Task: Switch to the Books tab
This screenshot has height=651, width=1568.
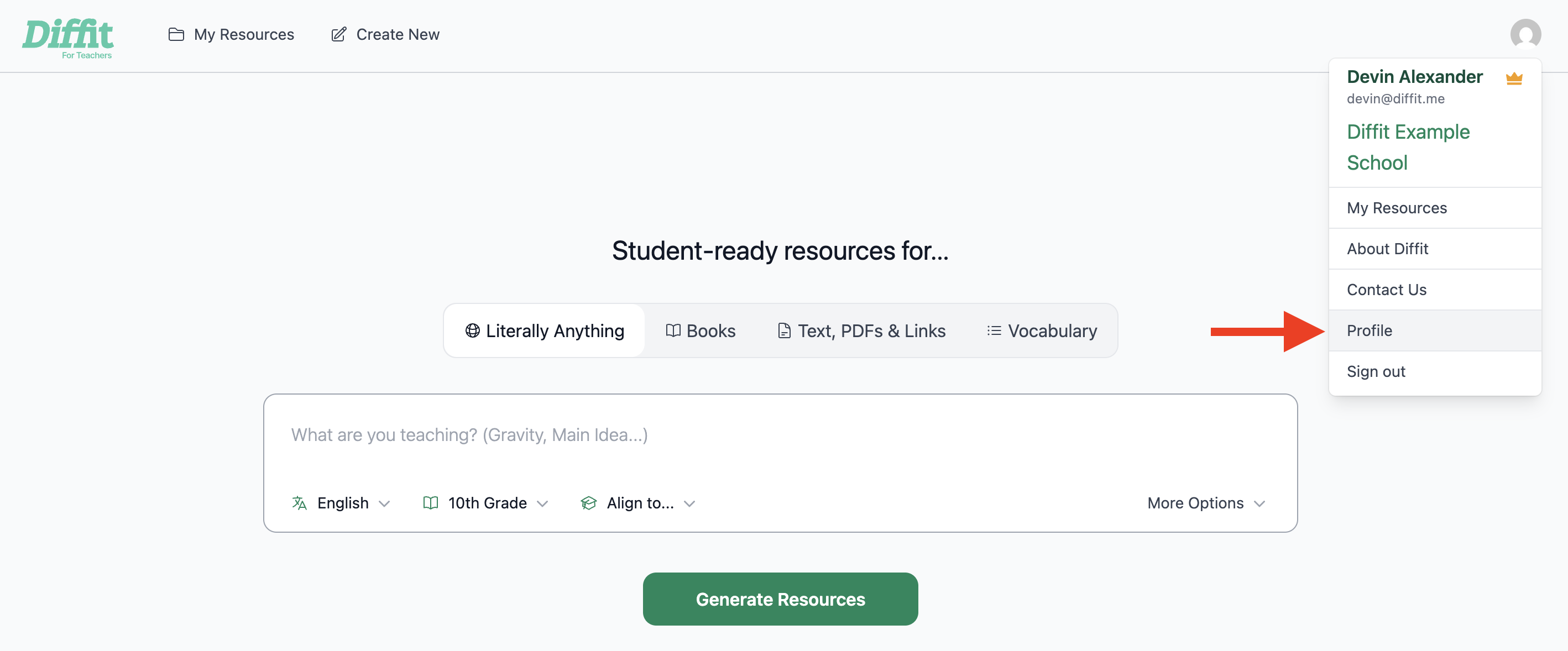Action: [700, 330]
